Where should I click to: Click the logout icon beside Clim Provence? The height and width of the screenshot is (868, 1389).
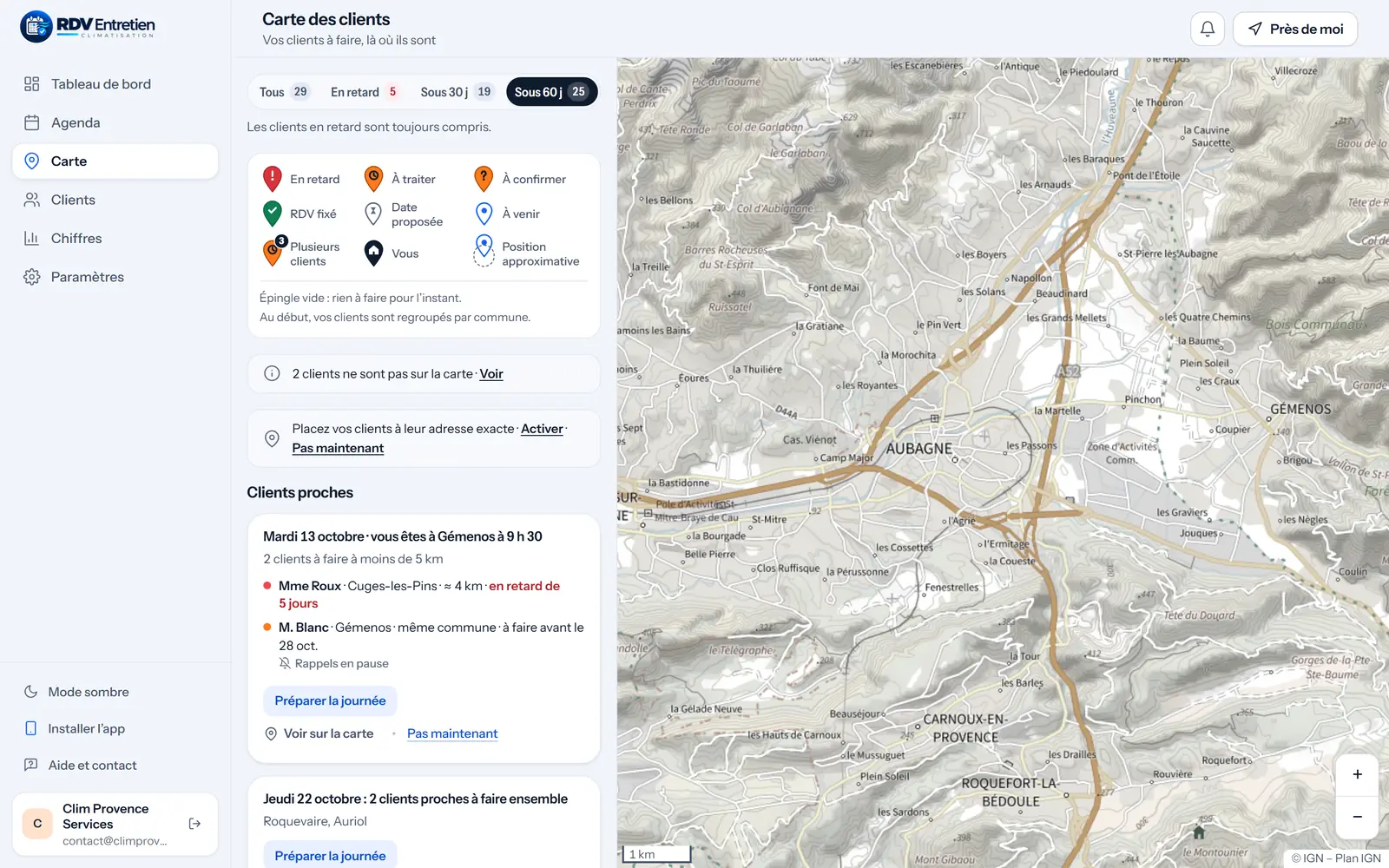click(194, 824)
